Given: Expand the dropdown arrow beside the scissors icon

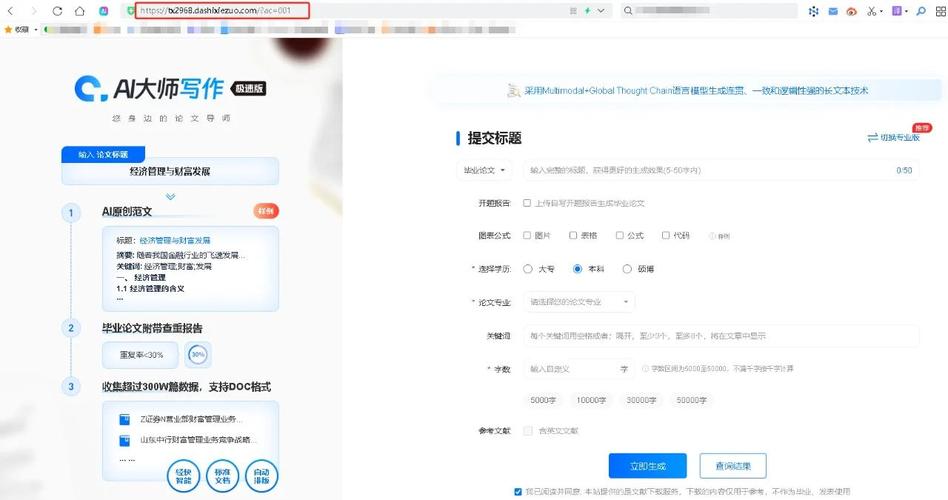Looking at the screenshot, I should (x=881, y=11).
